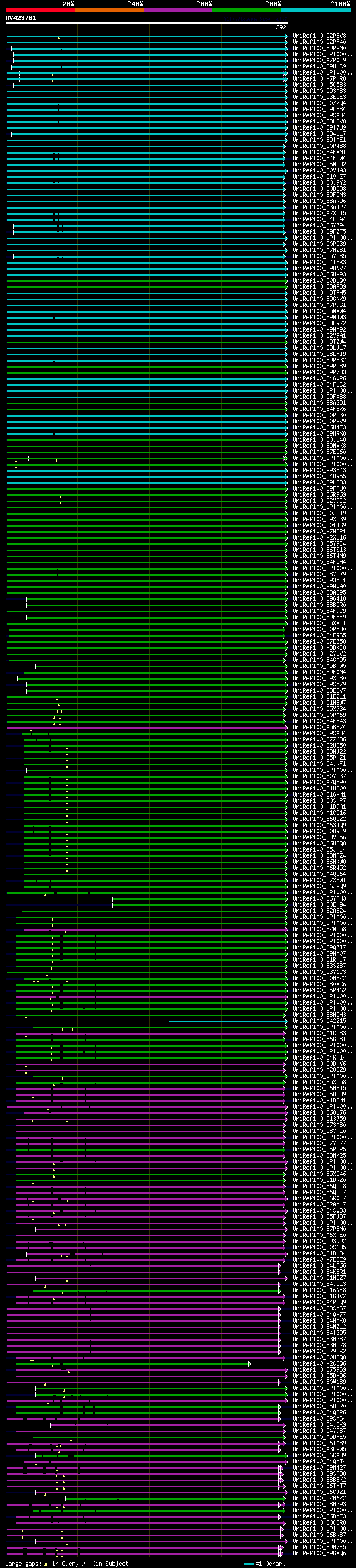
Task: Click the UniRef100_Q6CA89 label
Action: 319,1456
